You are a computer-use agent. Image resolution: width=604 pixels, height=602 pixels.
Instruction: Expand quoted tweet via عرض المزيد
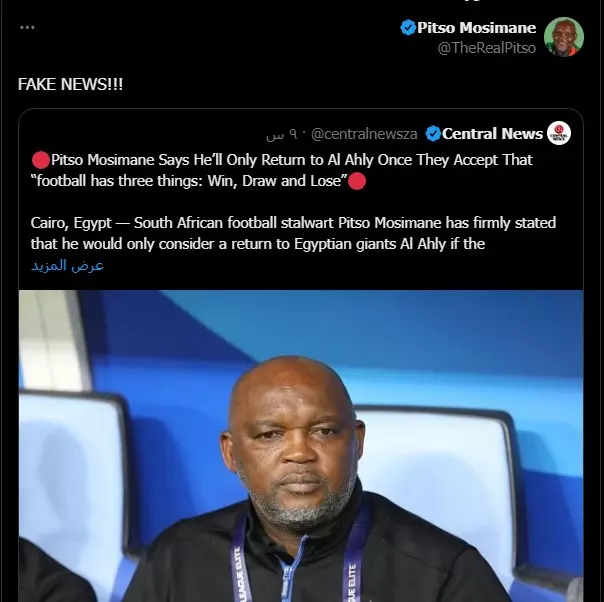67,265
